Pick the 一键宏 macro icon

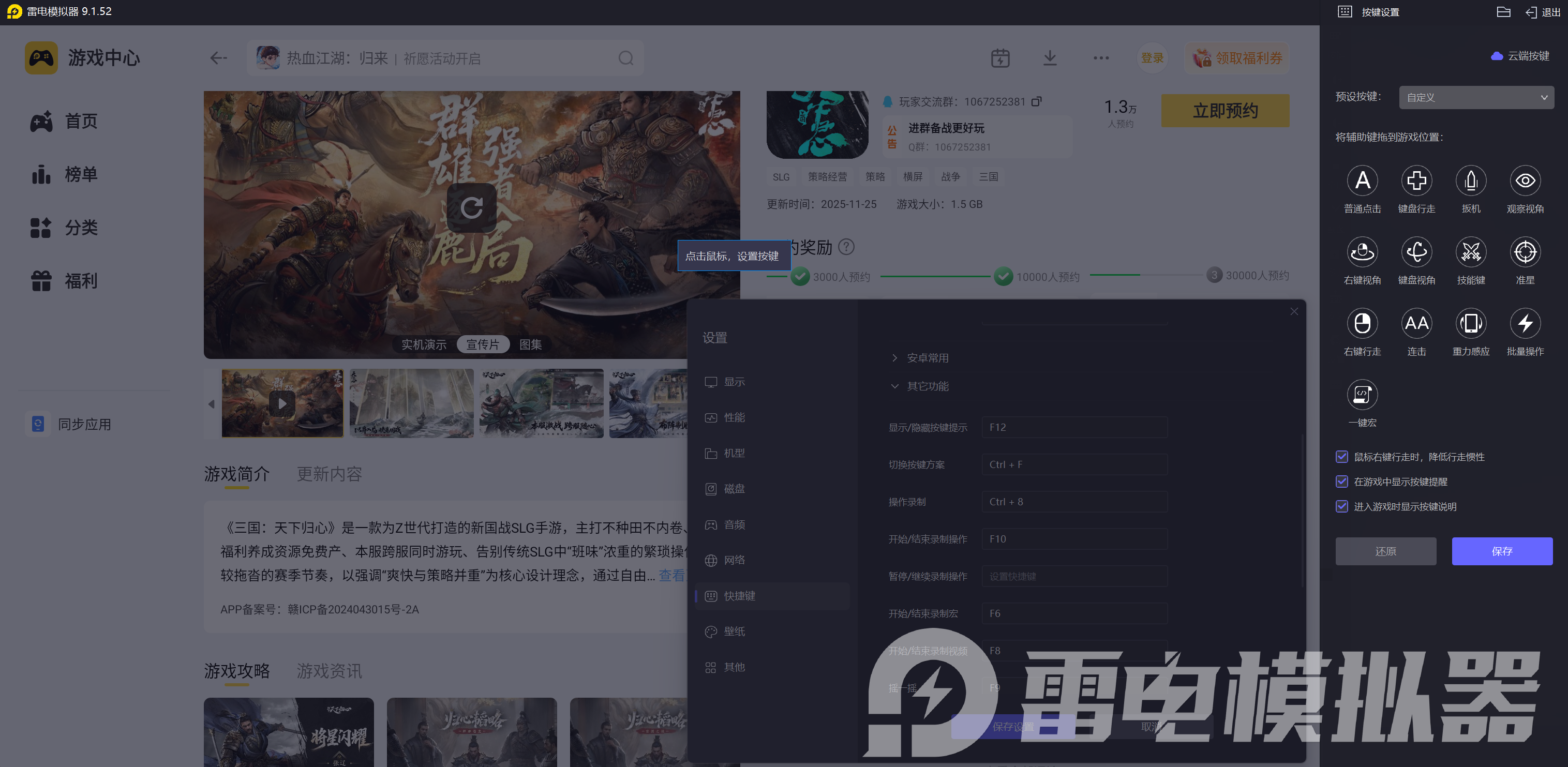[1362, 395]
